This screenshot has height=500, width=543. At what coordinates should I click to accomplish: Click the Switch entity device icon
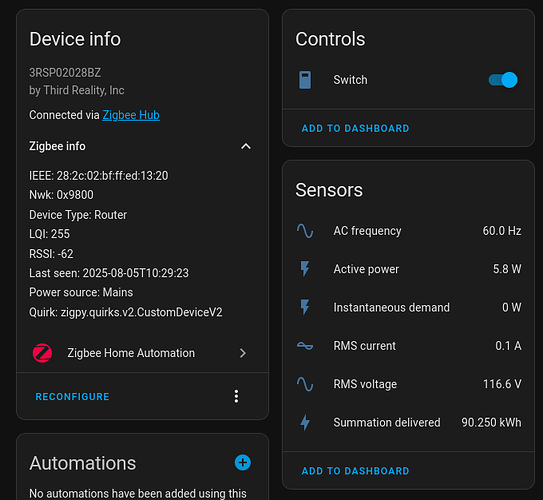(x=305, y=80)
